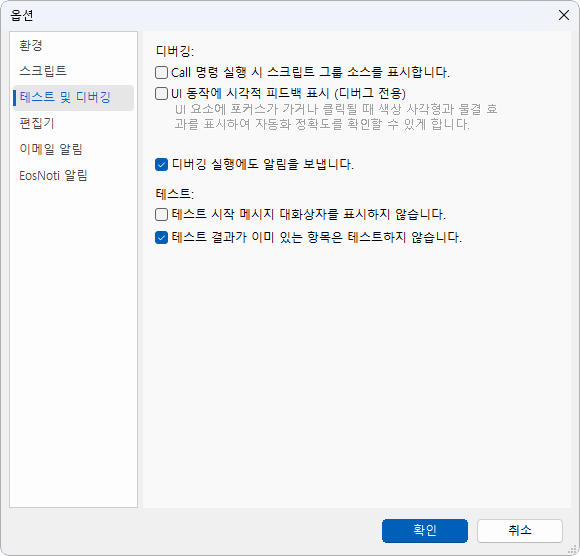Confirm with the 확인 button
The width and height of the screenshot is (580, 556).
pyautogui.click(x=425, y=531)
